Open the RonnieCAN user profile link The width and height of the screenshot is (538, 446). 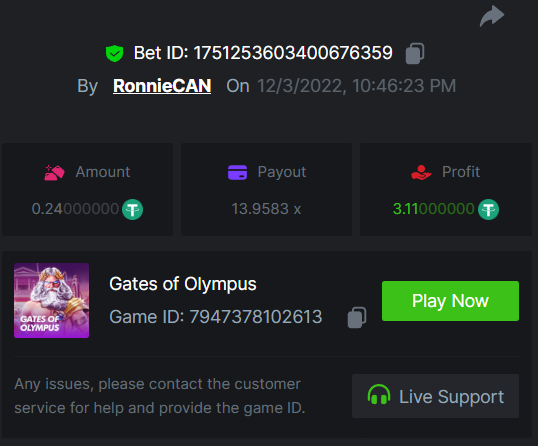(x=162, y=86)
